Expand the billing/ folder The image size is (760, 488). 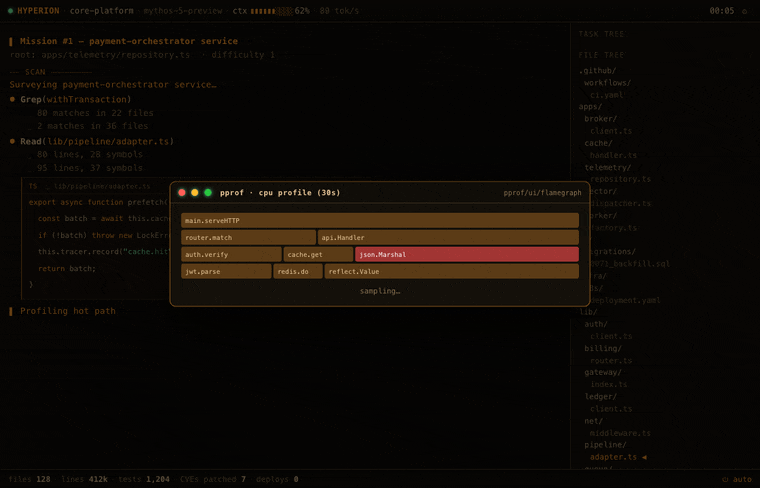603,348
